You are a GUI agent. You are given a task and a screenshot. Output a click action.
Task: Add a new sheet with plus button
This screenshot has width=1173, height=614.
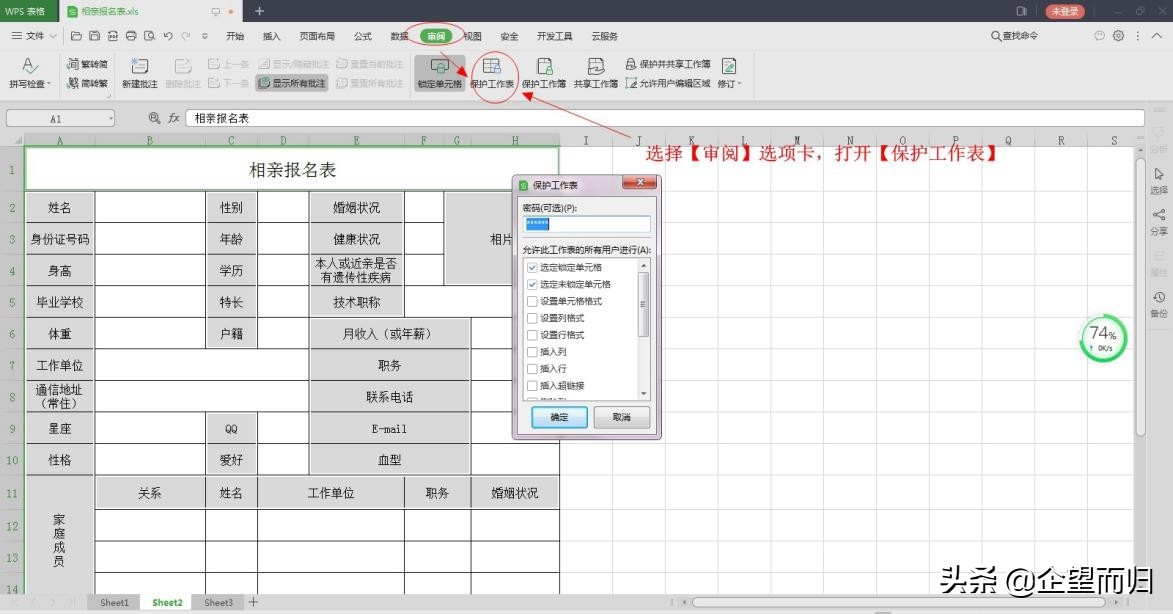254,602
